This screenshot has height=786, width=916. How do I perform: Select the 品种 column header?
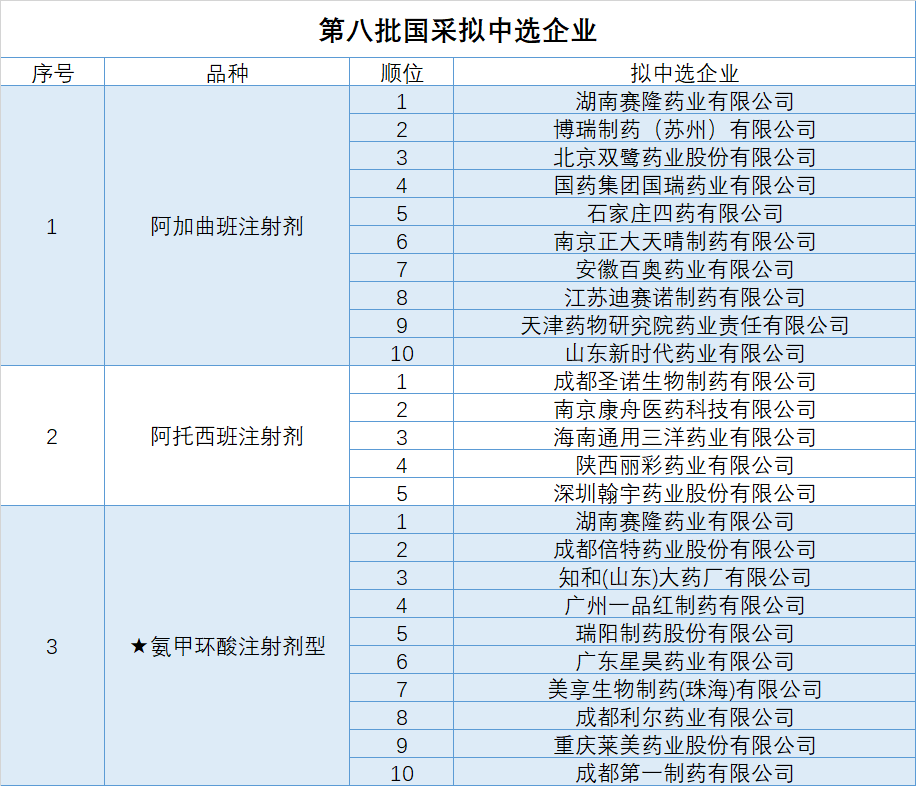pos(227,72)
